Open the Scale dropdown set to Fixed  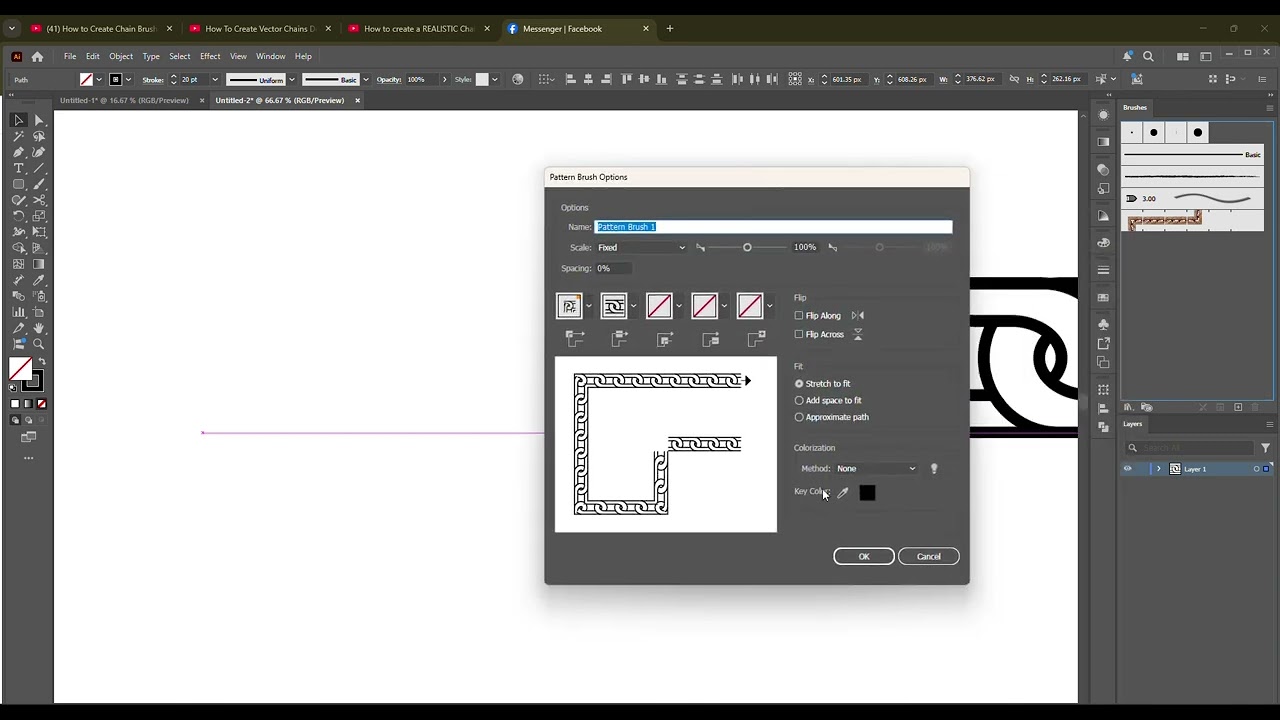[641, 248]
